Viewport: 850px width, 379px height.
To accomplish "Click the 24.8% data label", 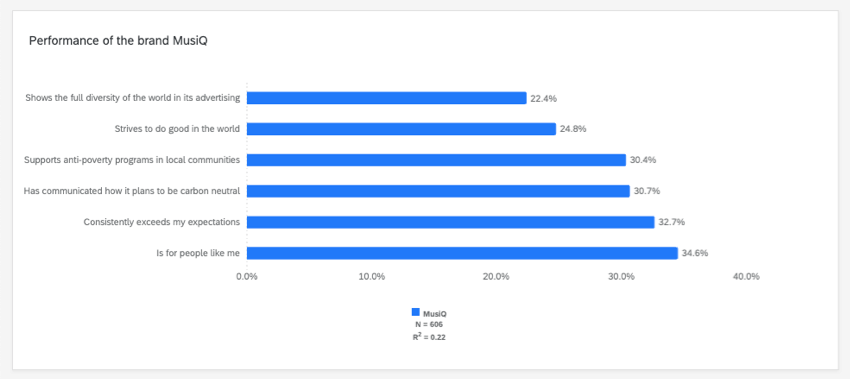I will pos(574,129).
